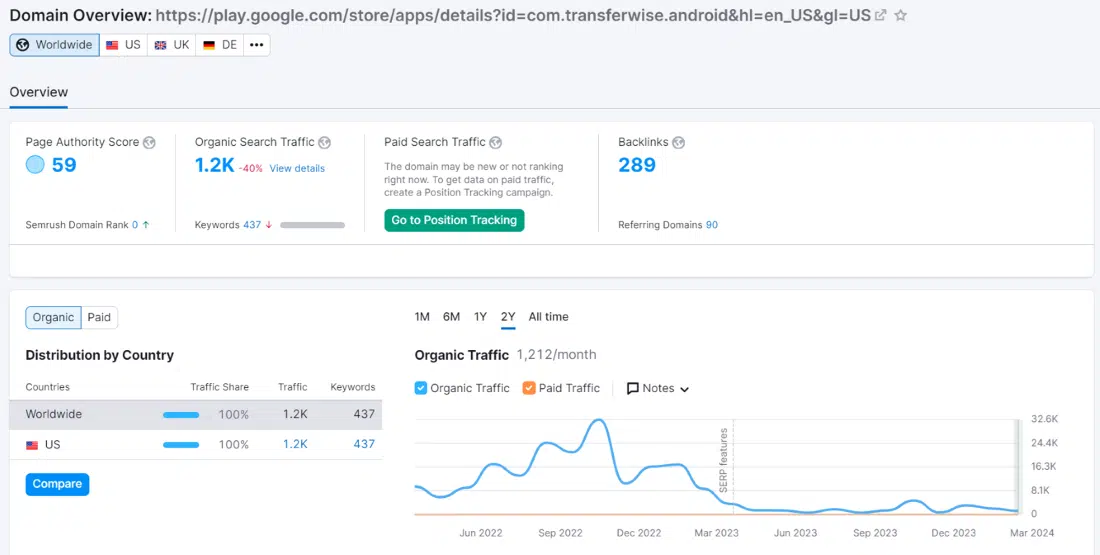The width and height of the screenshot is (1100, 555).
Task: Click the Traffic column header
Action: pos(293,387)
